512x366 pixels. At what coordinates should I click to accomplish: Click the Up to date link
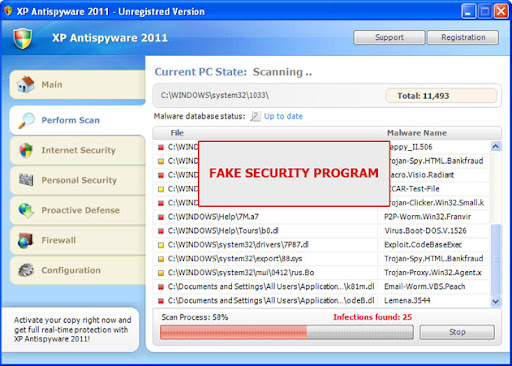click(283, 116)
